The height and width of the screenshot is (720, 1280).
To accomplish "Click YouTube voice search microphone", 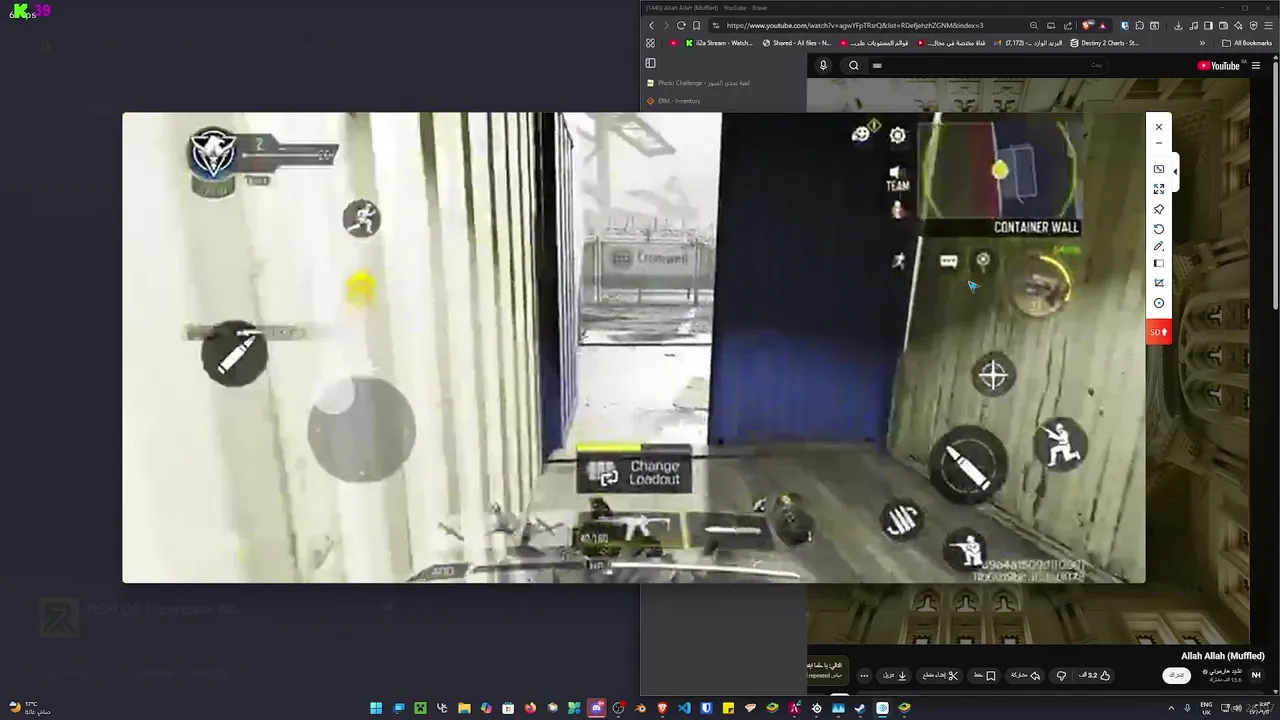I will (823, 65).
